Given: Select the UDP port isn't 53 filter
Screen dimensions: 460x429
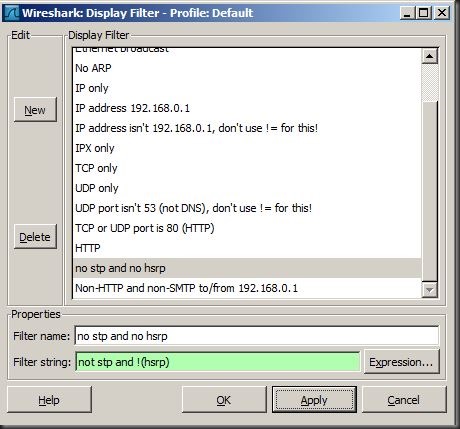Looking at the screenshot, I should pos(247,208).
